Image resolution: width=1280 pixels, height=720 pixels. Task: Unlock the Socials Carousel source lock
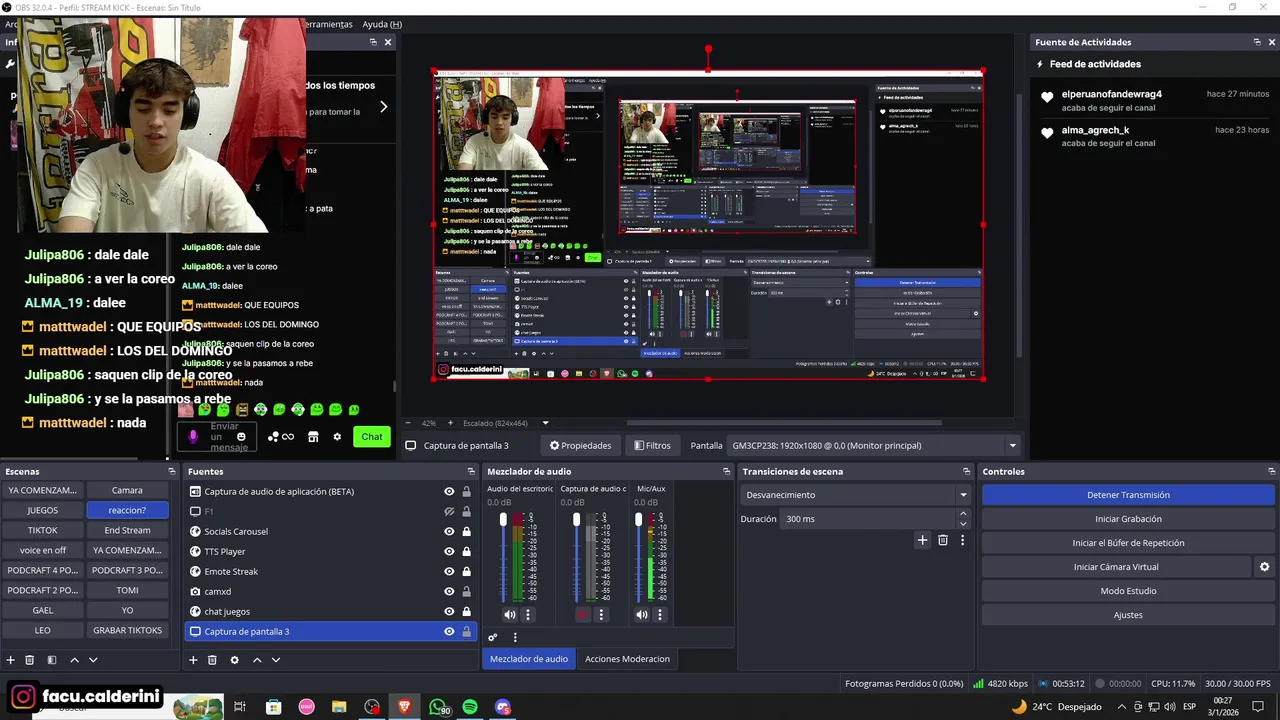(x=466, y=531)
